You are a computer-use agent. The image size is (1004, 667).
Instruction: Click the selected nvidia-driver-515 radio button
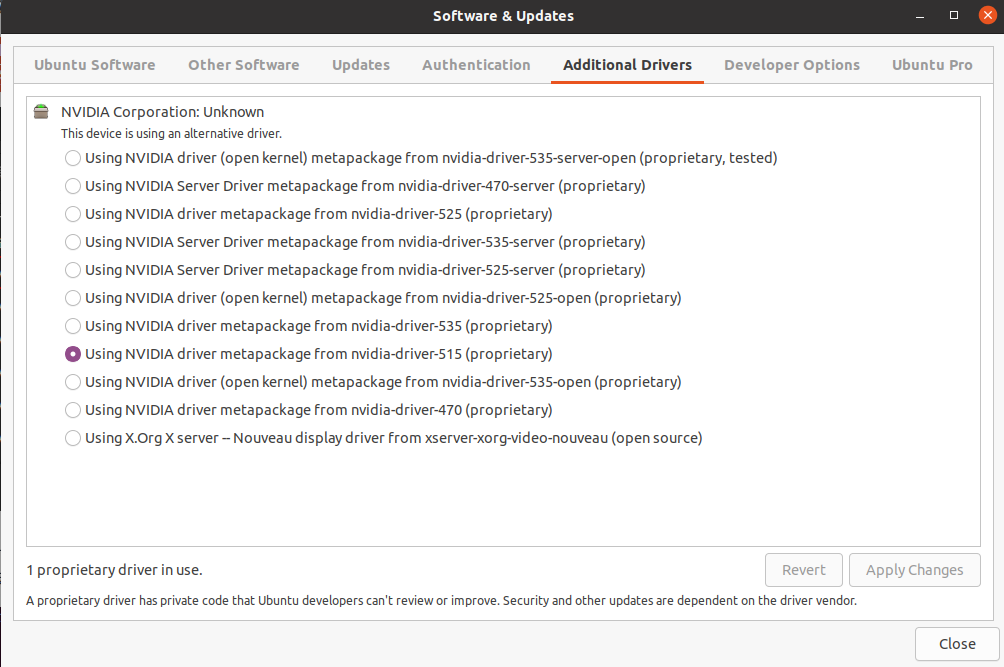pos(73,354)
